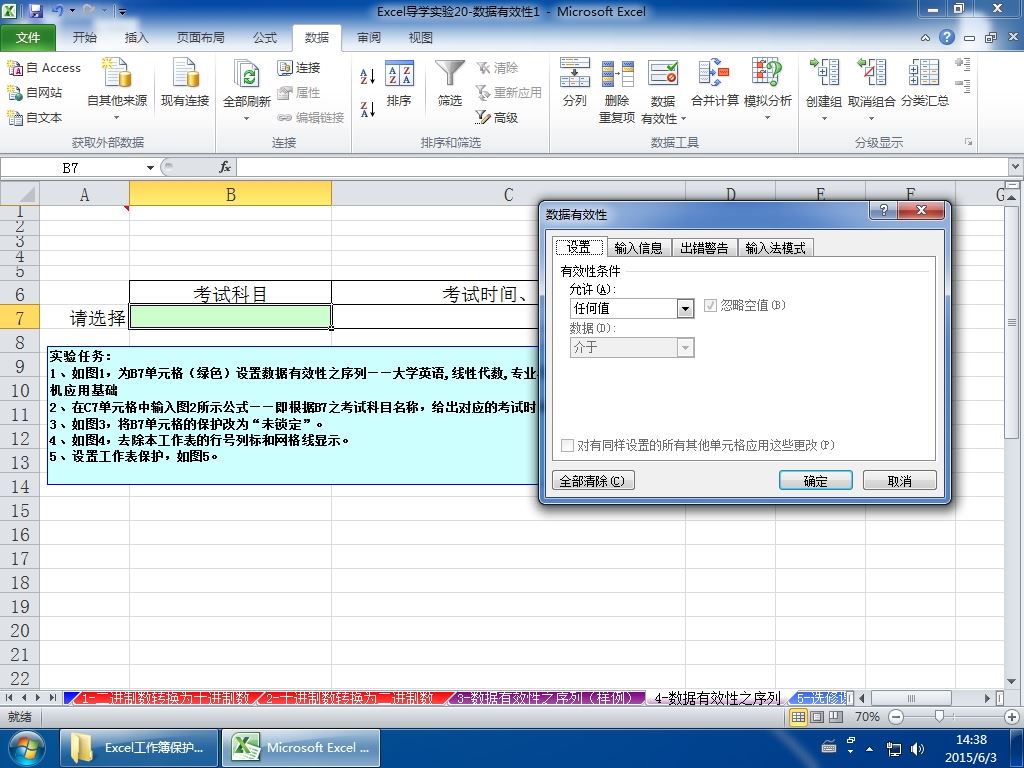Select the 输入法模式 dialog tab
Screen dimensions: 1024x768
click(775, 248)
